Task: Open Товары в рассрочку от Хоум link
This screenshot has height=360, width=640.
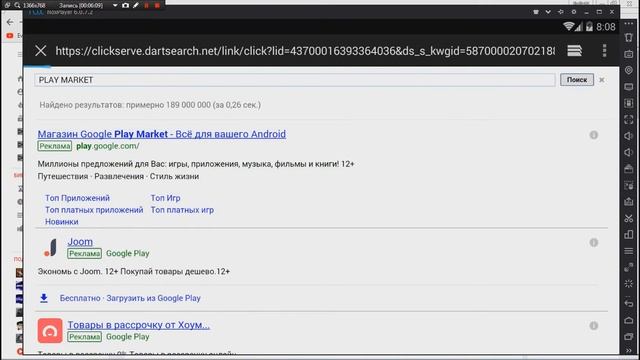Action: tap(139, 325)
